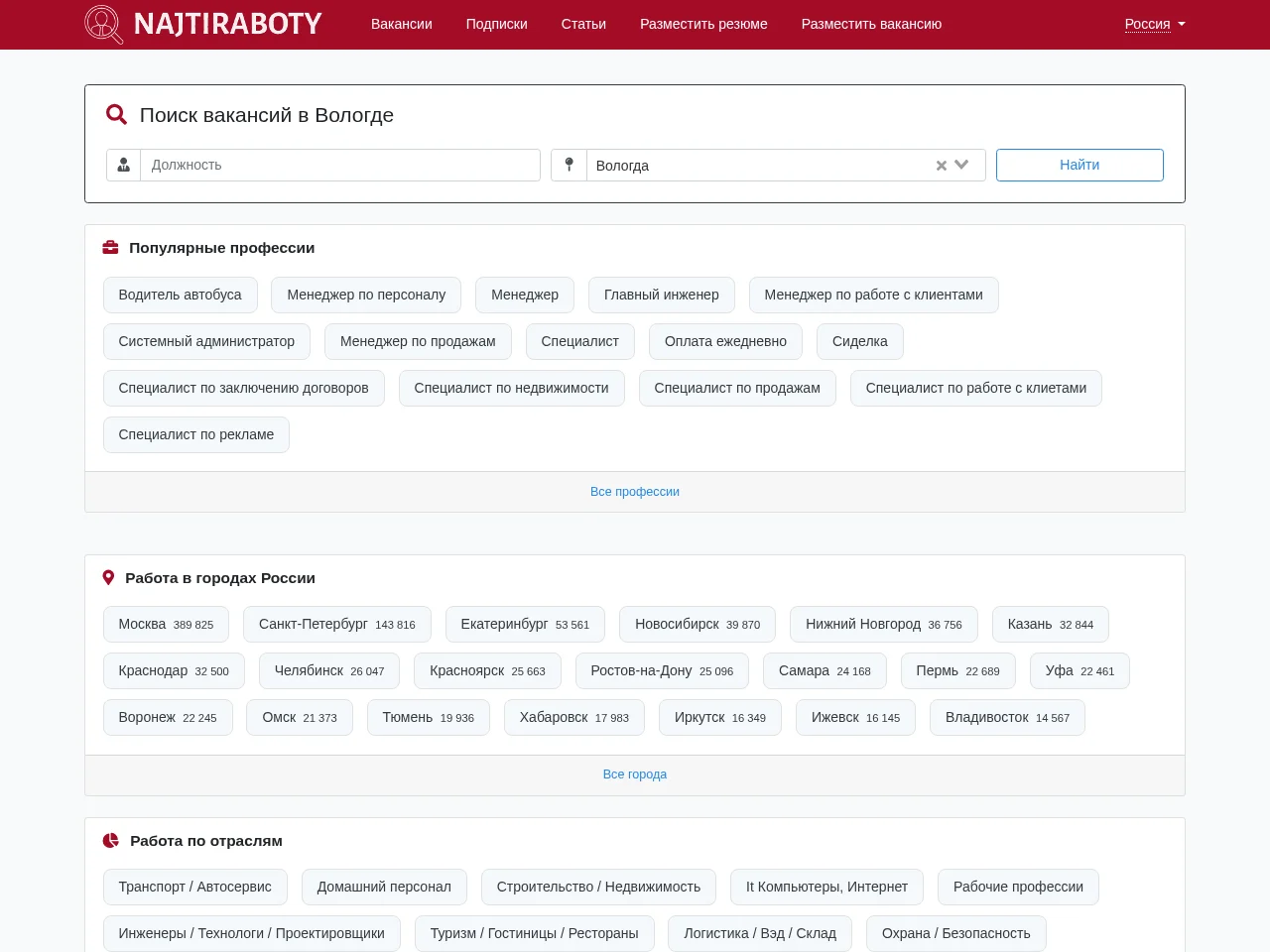
Task: Select the Домашний персонал industry
Action: pyautogui.click(x=384, y=888)
